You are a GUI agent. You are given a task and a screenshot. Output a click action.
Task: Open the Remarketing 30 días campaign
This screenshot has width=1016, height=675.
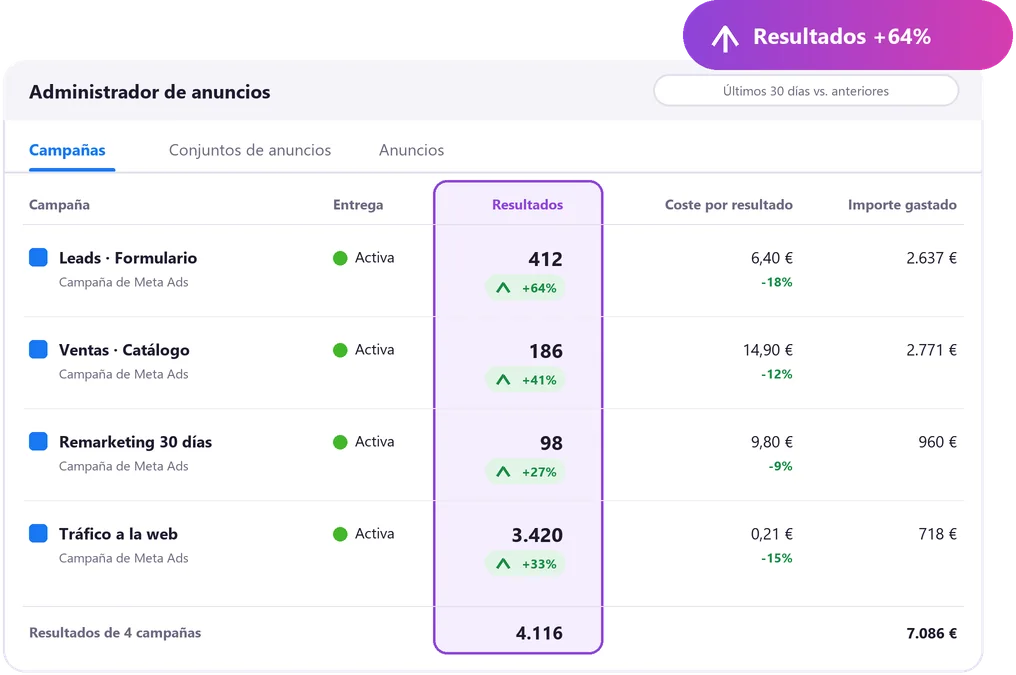coord(135,442)
